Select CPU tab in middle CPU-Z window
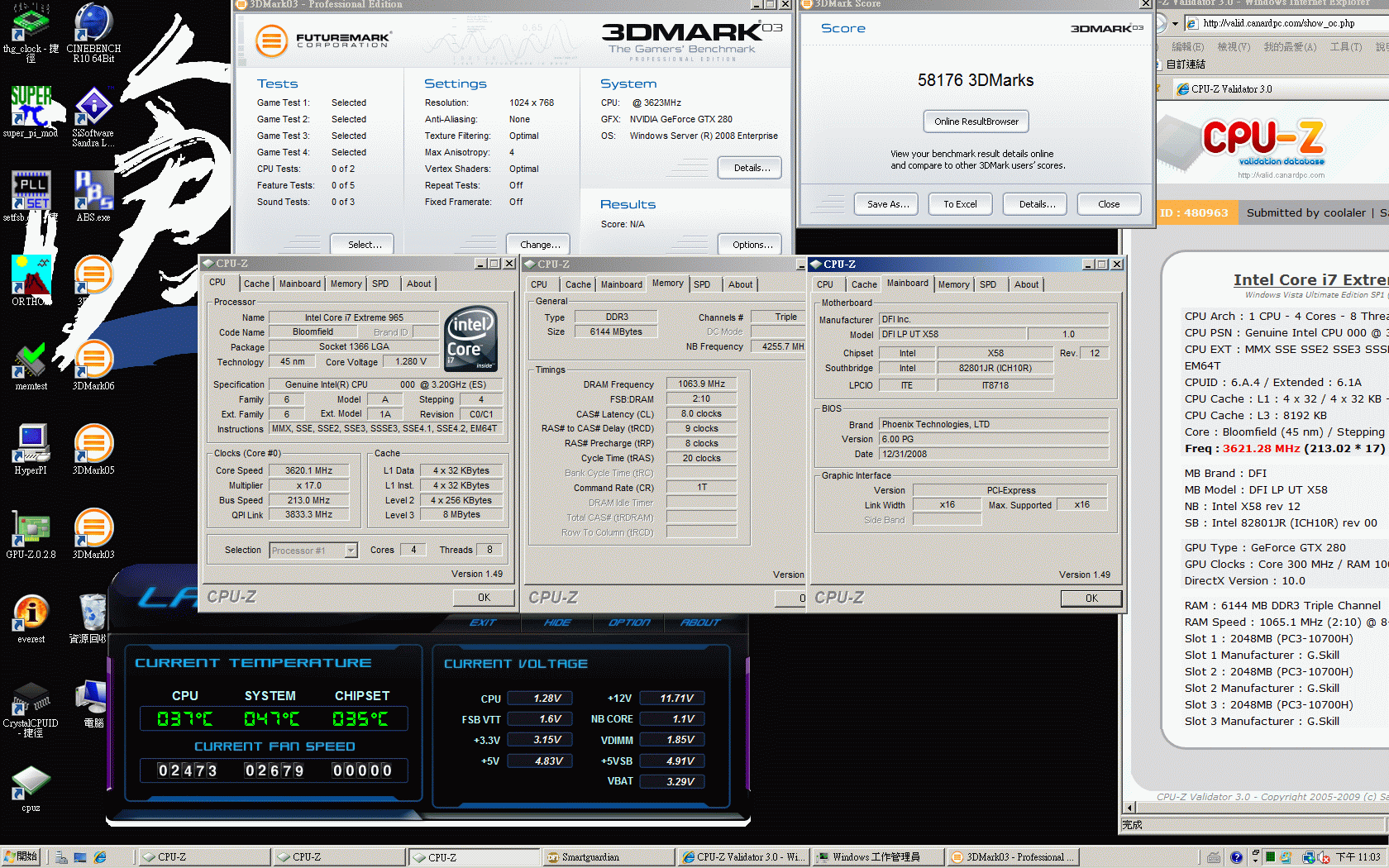 coord(539,284)
